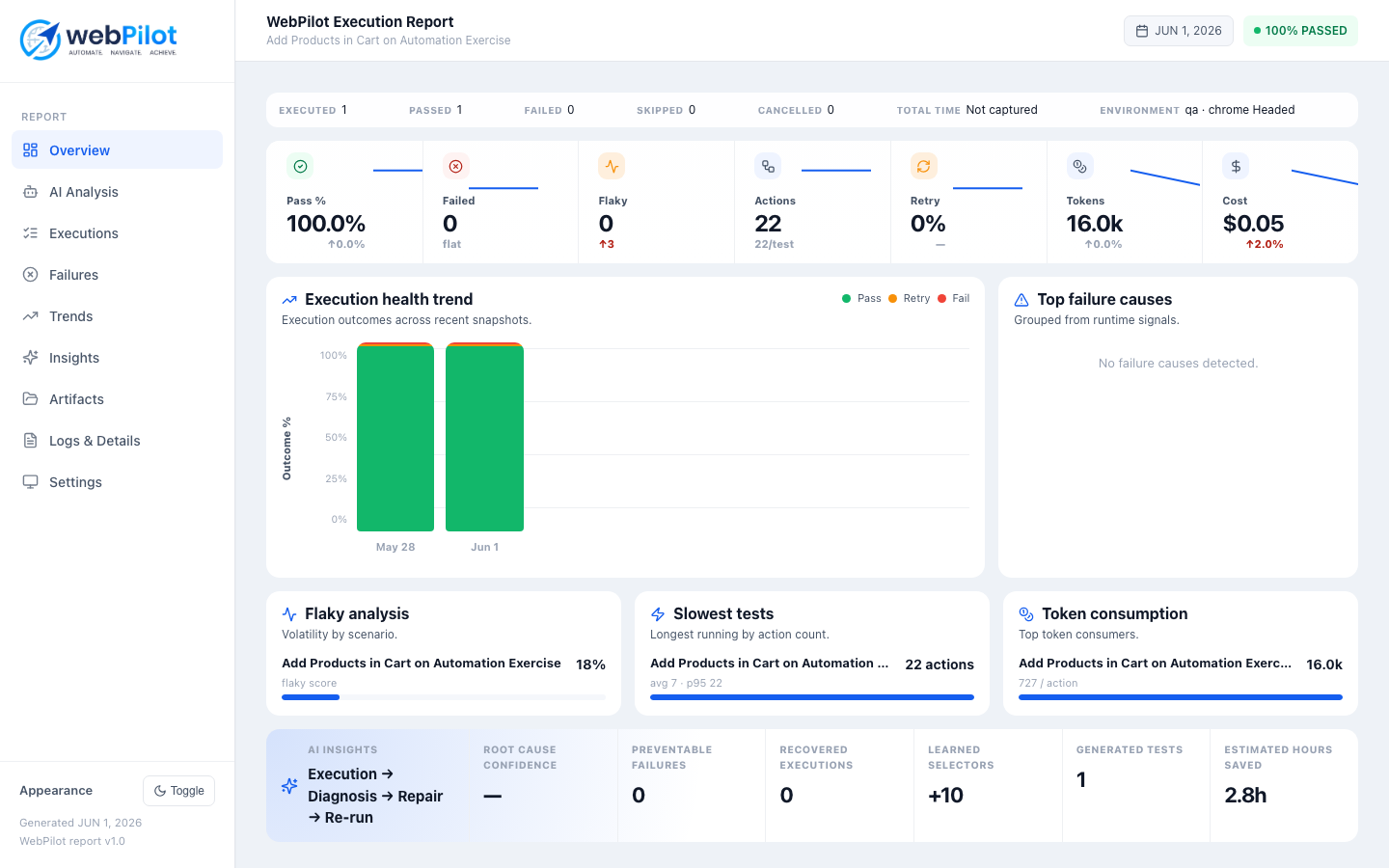This screenshot has height=868, width=1389.
Task: Click the Flaky pulse card icon
Action: coord(612,166)
